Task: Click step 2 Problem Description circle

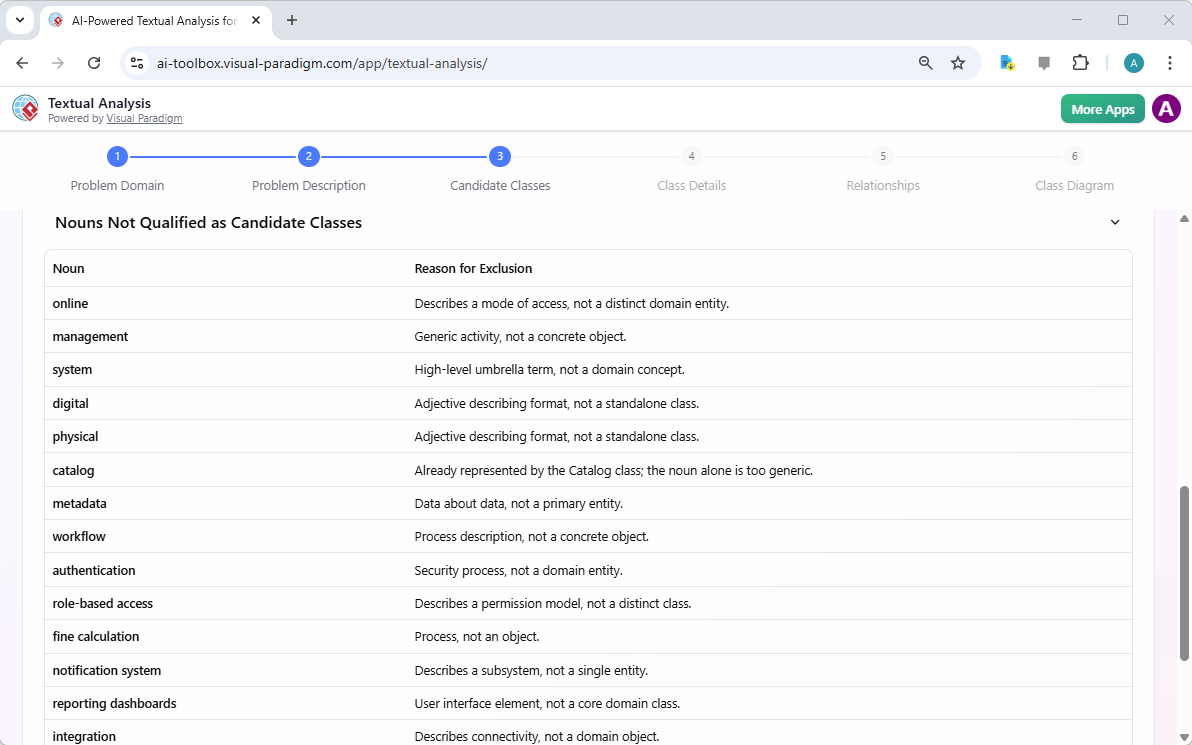Action: pos(308,156)
